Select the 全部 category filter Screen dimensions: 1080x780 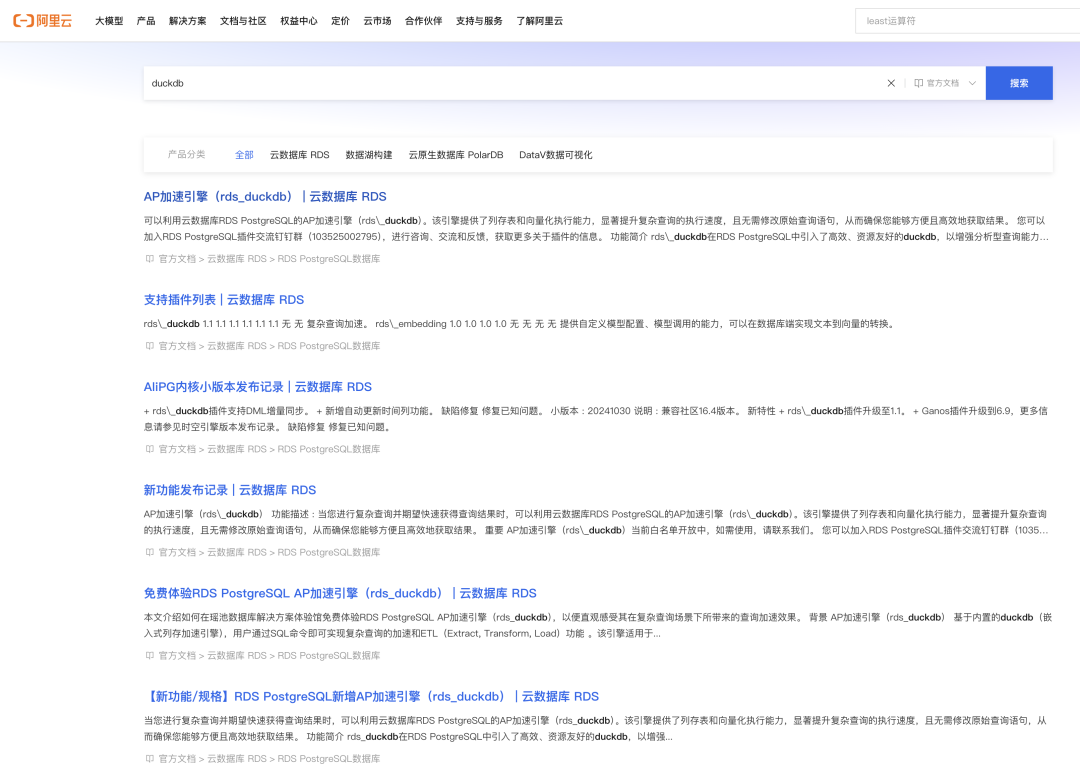click(244, 155)
